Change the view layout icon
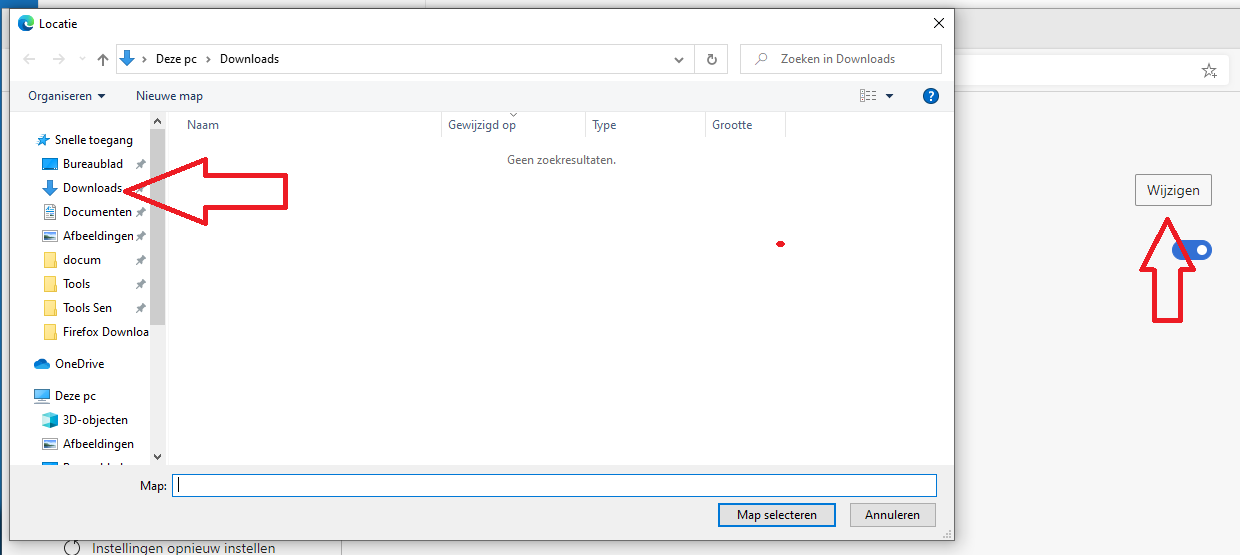Image resolution: width=1240 pixels, height=555 pixels. pos(867,96)
